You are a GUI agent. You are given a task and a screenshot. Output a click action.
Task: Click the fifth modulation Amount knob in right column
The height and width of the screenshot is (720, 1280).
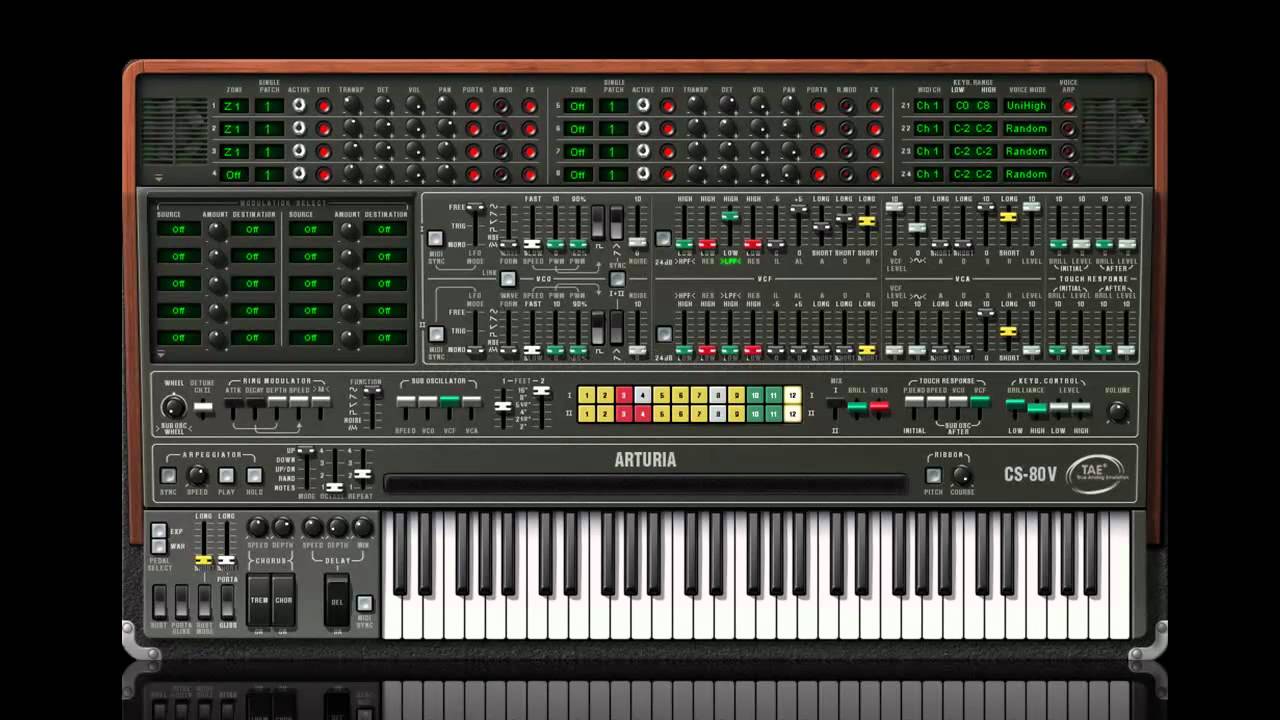pyautogui.click(x=348, y=338)
